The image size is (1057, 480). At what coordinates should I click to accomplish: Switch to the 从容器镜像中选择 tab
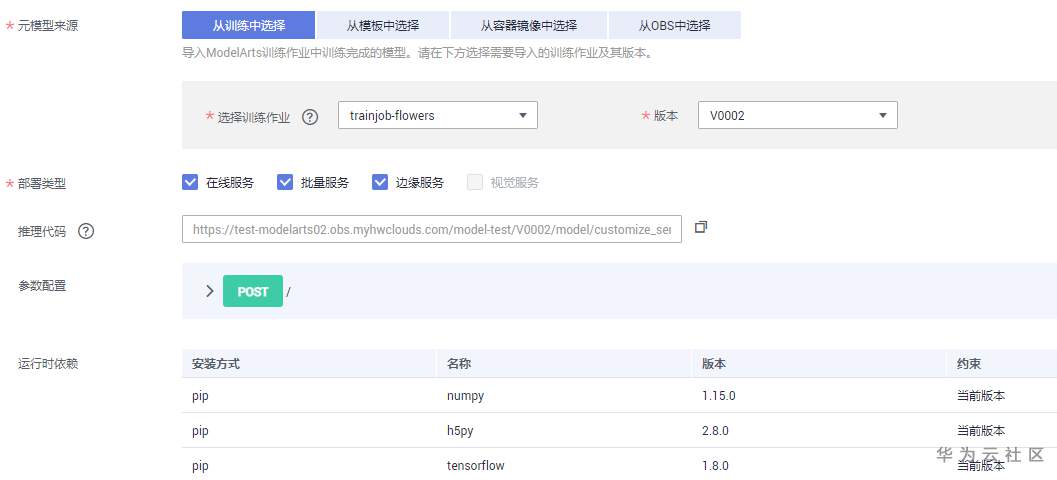529,26
